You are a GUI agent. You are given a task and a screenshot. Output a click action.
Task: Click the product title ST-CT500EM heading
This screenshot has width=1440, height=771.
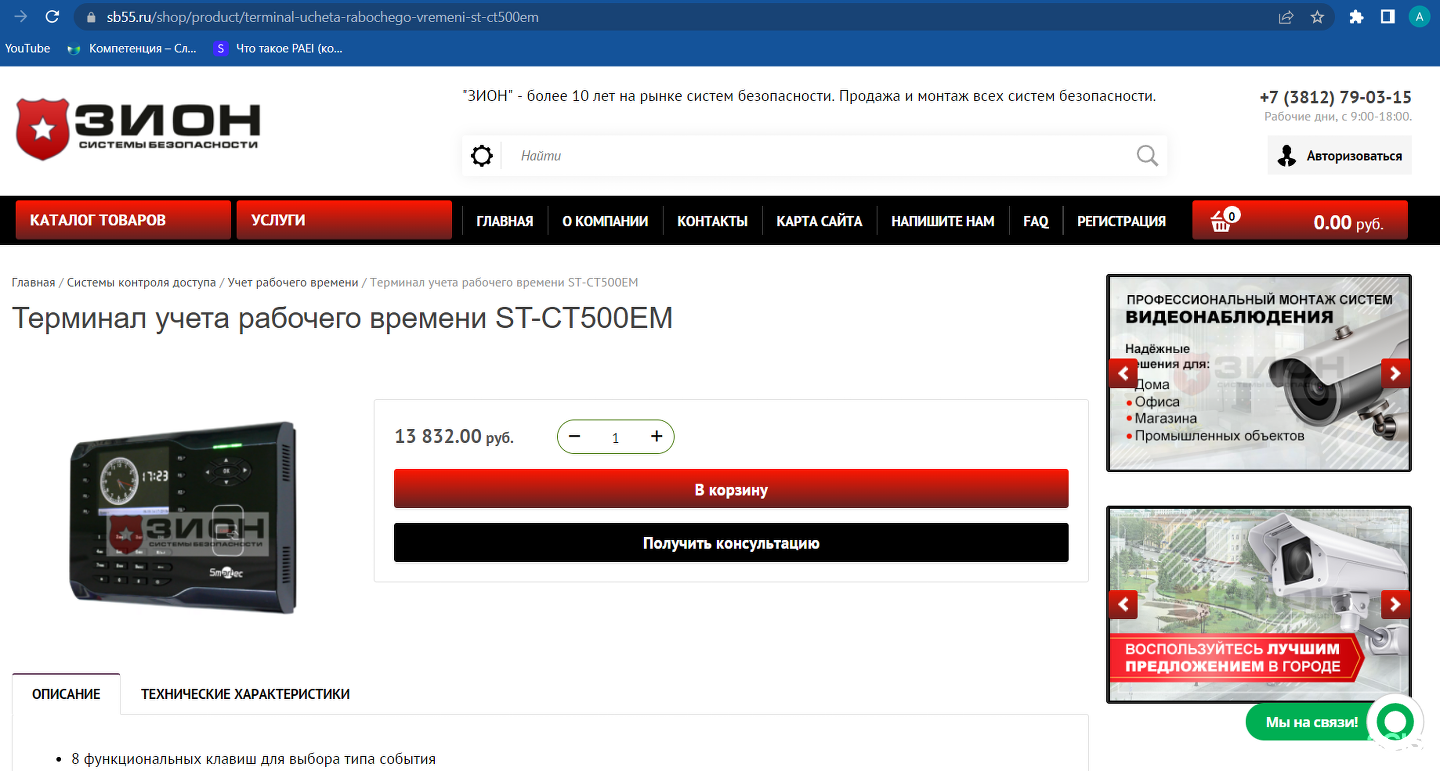pos(342,318)
